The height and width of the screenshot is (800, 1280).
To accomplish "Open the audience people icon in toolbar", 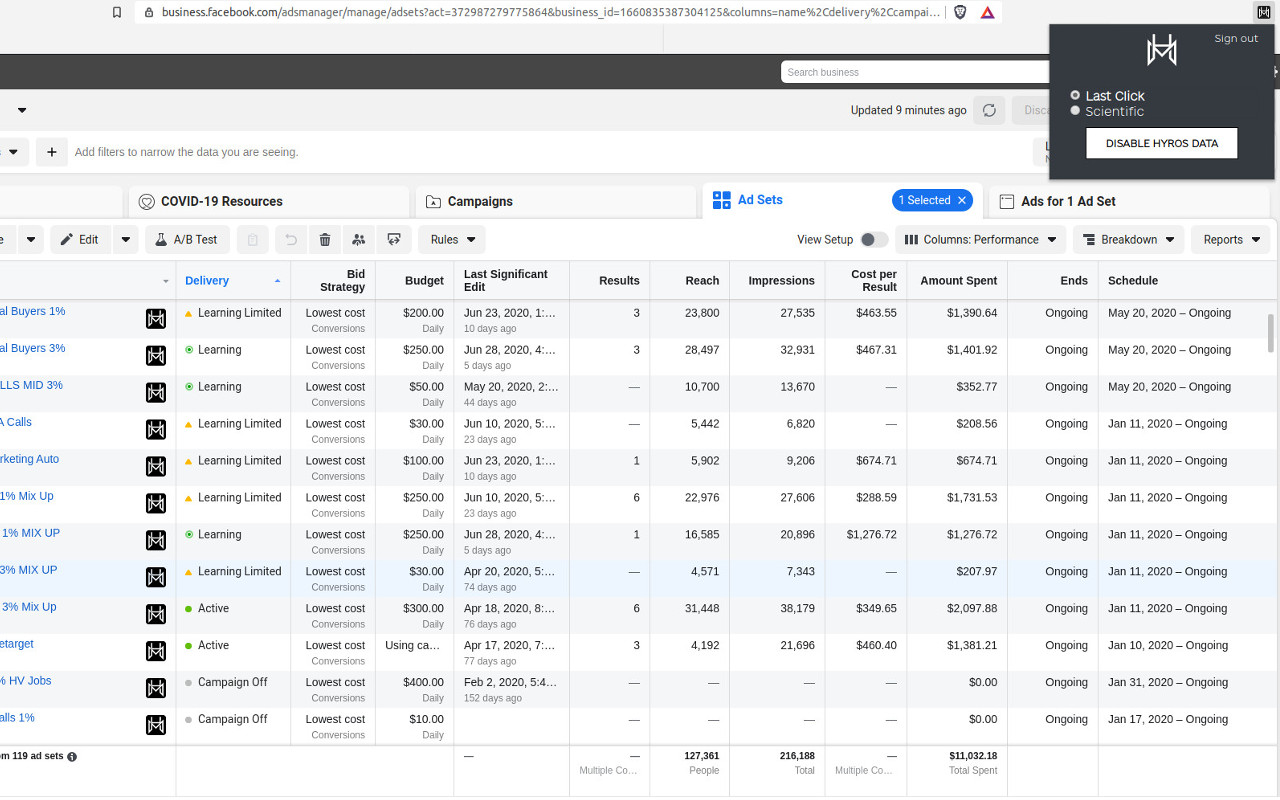I will pyautogui.click(x=359, y=240).
